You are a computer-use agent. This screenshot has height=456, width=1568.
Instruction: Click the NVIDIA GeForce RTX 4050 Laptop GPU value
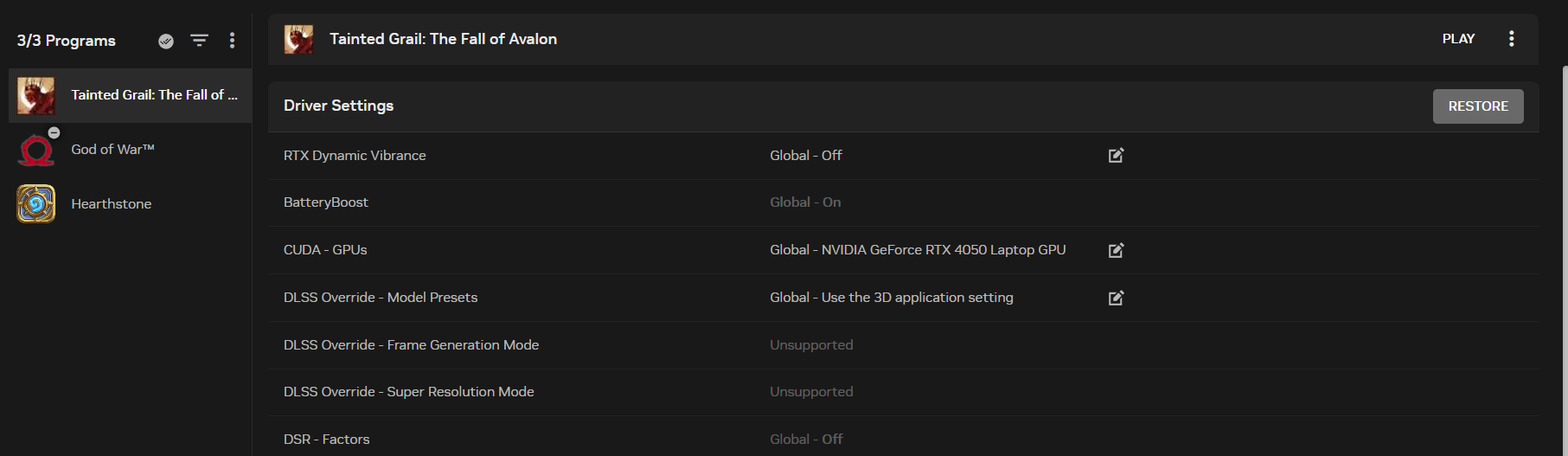(x=918, y=250)
